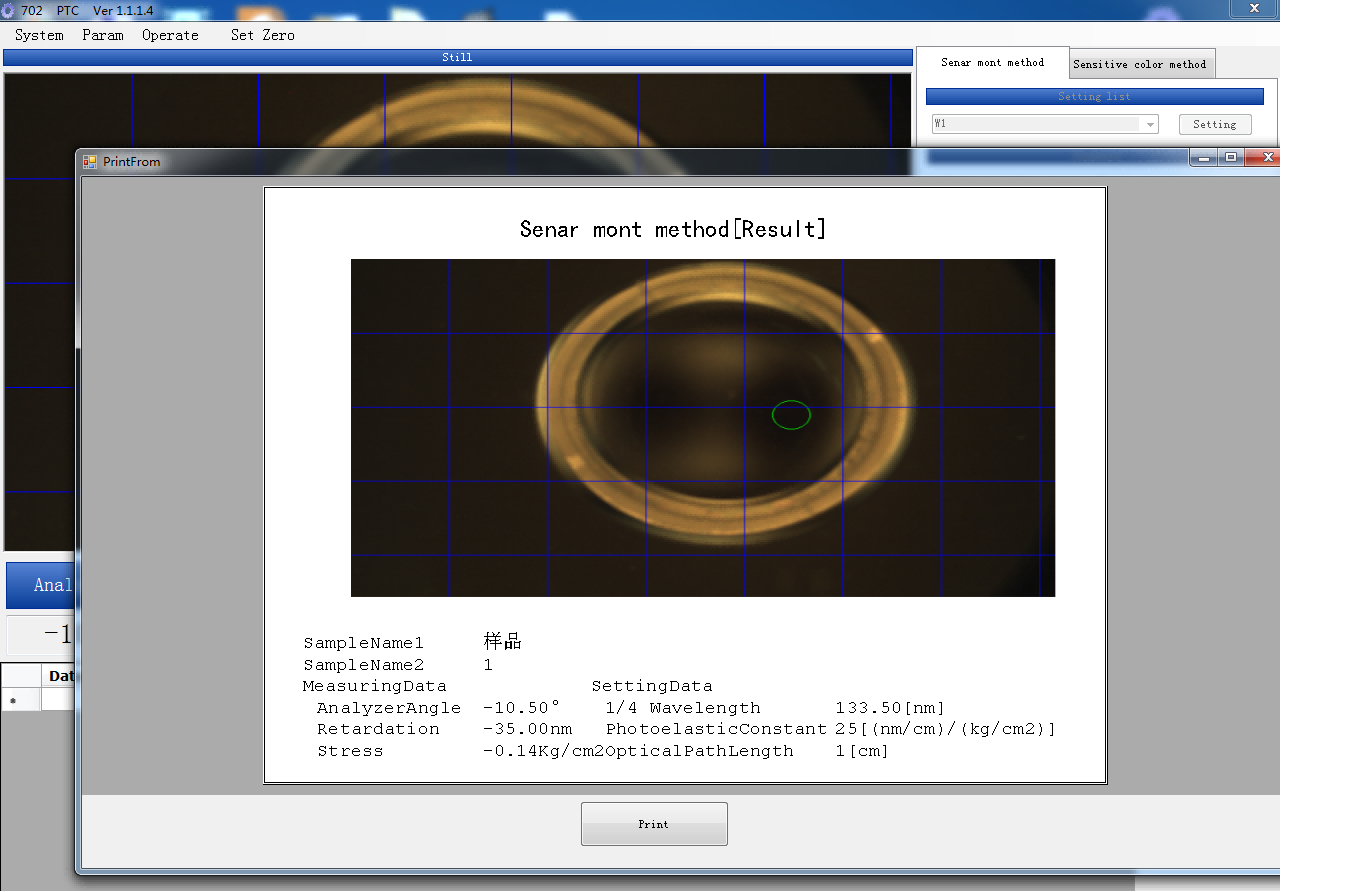Click the 702 PTC application icon

click(x=8, y=10)
